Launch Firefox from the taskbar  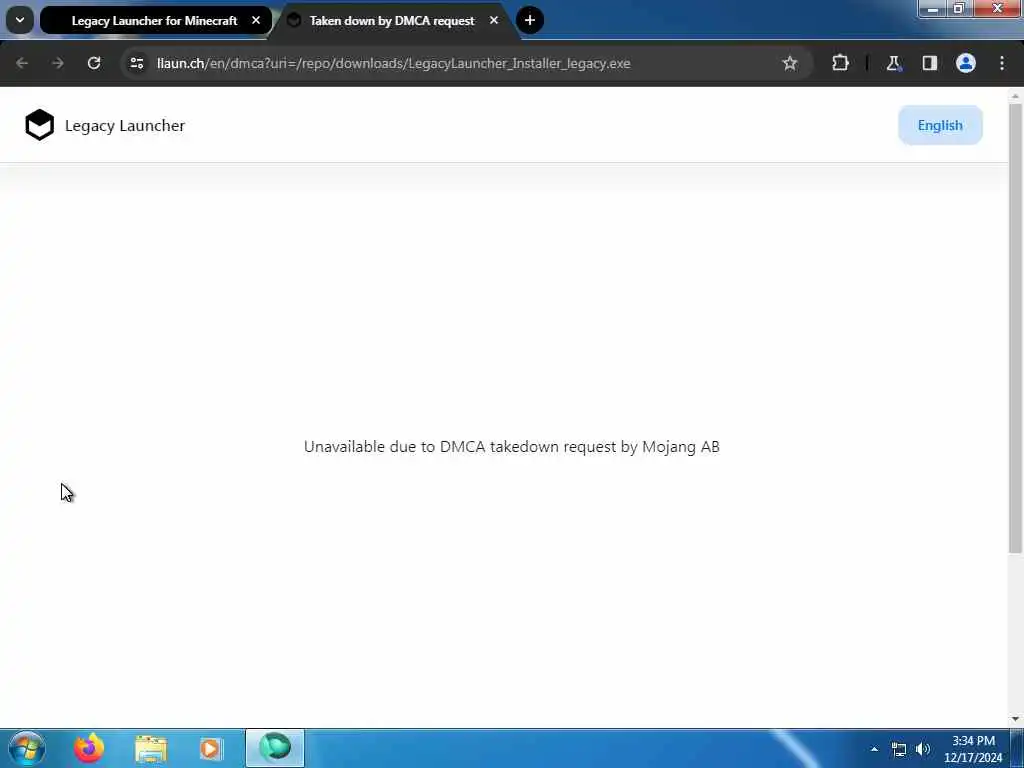coord(89,748)
